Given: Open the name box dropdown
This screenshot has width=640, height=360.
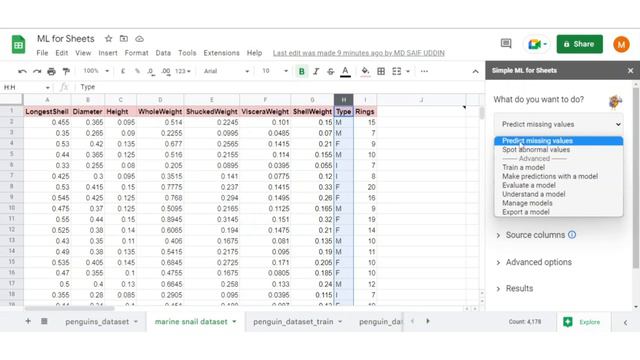Looking at the screenshot, I should [x=48, y=88].
